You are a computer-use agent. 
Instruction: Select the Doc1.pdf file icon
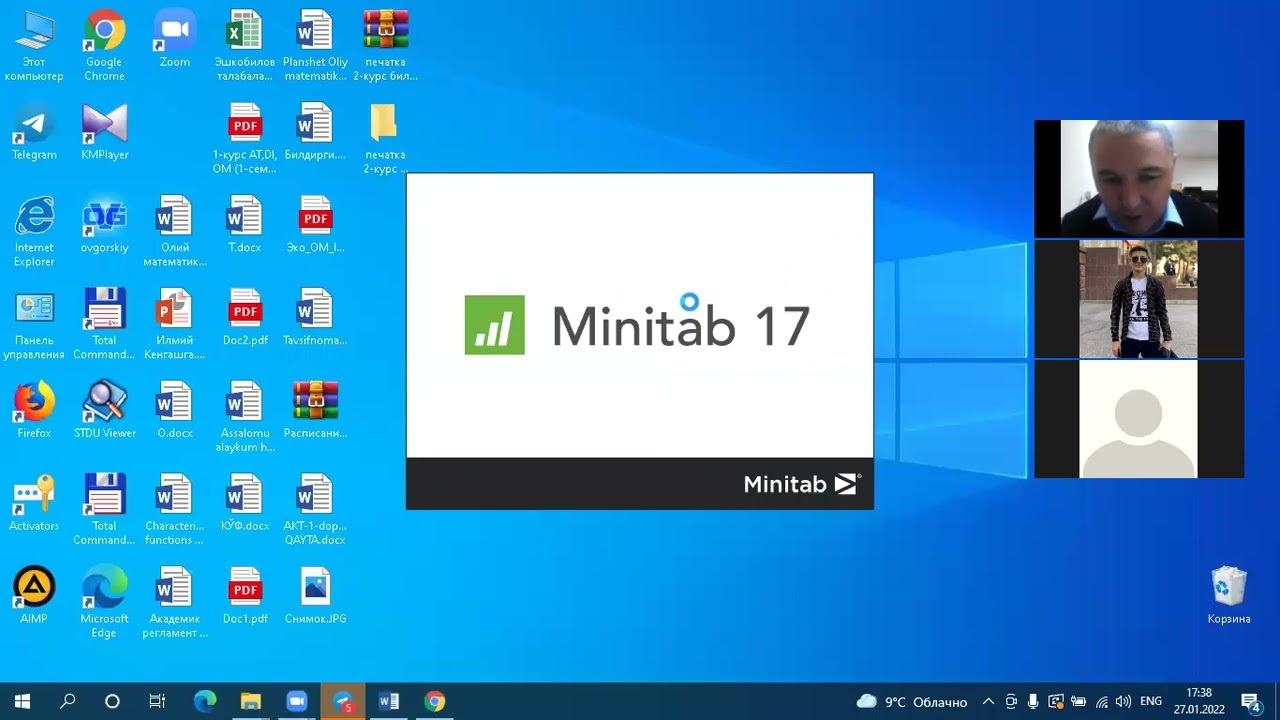click(245, 597)
